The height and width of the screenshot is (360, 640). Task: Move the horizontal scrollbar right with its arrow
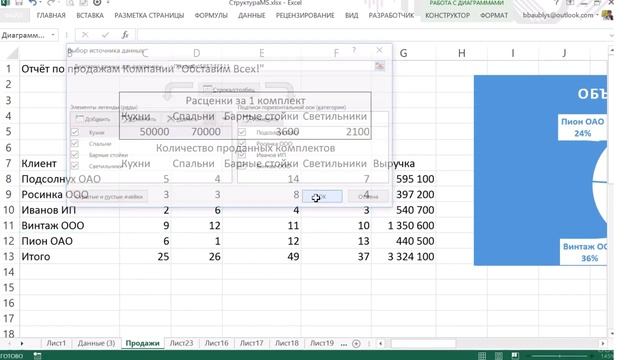(603, 344)
